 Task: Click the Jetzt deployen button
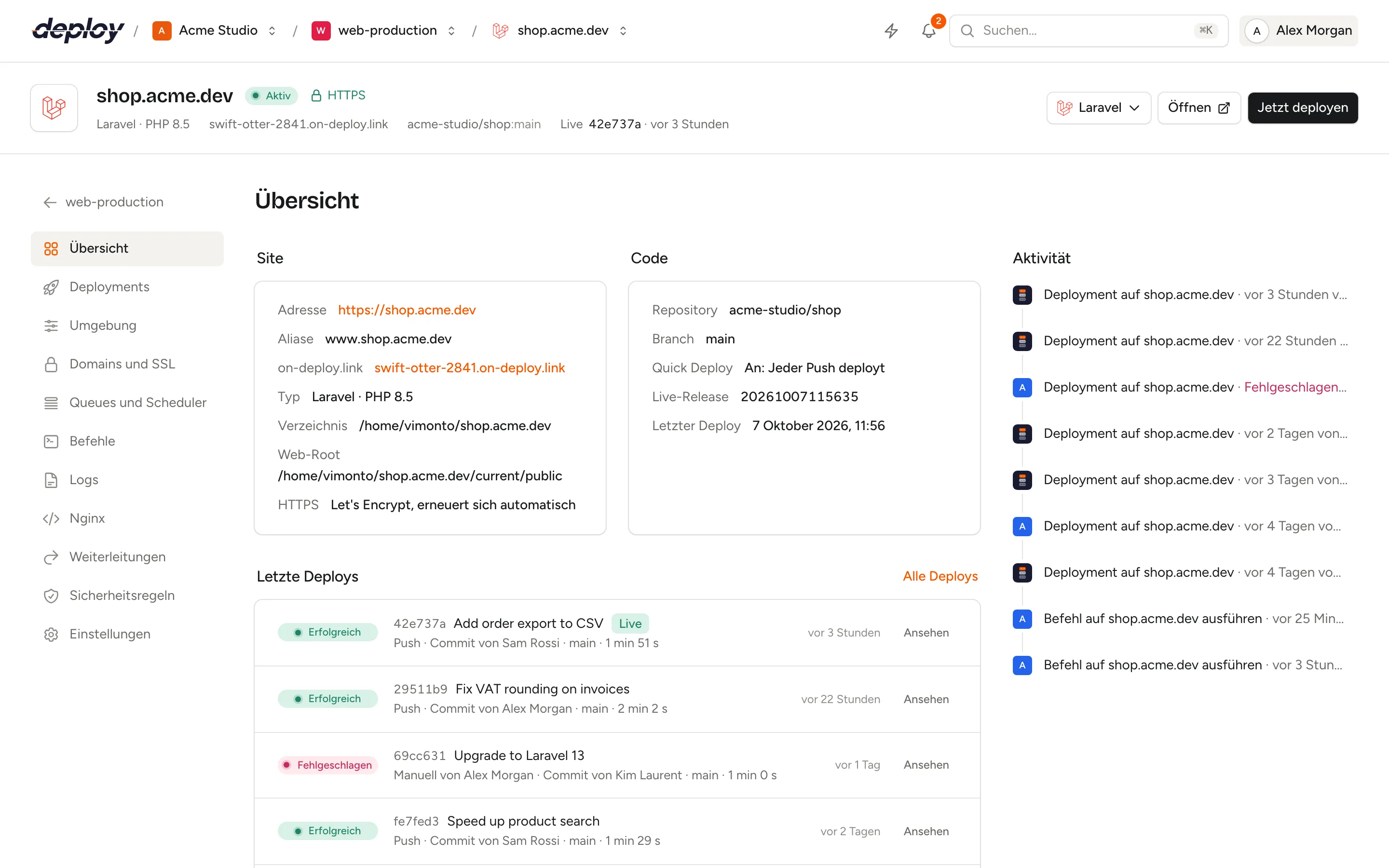tap(1302, 108)
